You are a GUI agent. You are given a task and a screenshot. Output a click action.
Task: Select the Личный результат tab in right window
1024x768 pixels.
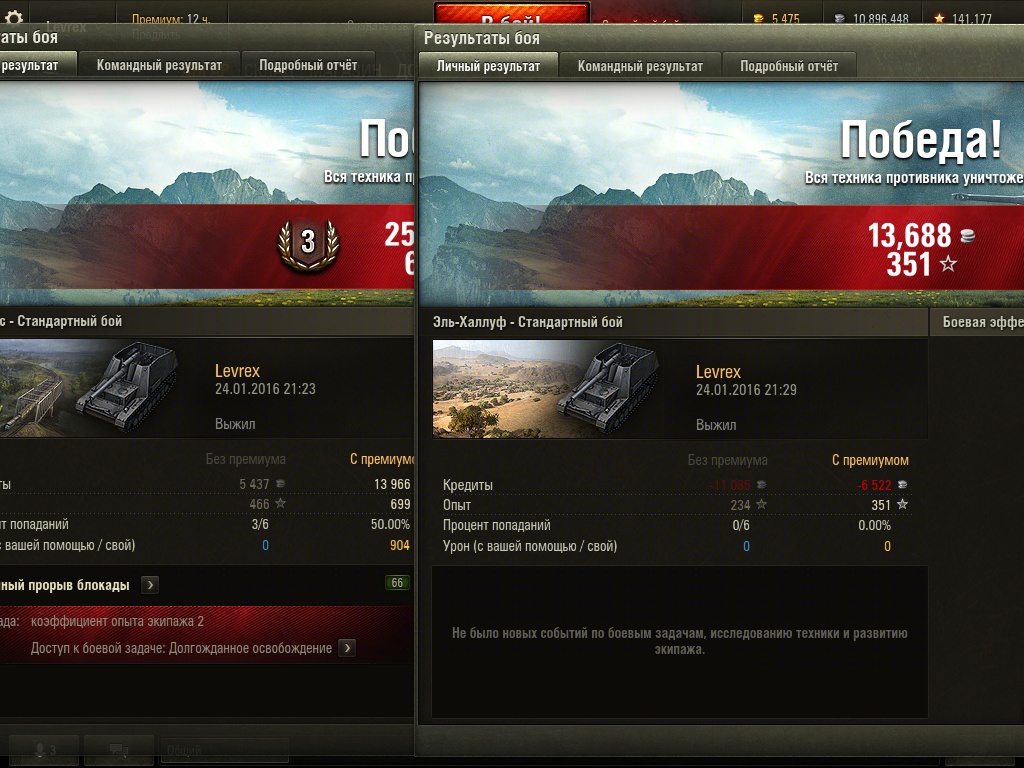(488, 66)
